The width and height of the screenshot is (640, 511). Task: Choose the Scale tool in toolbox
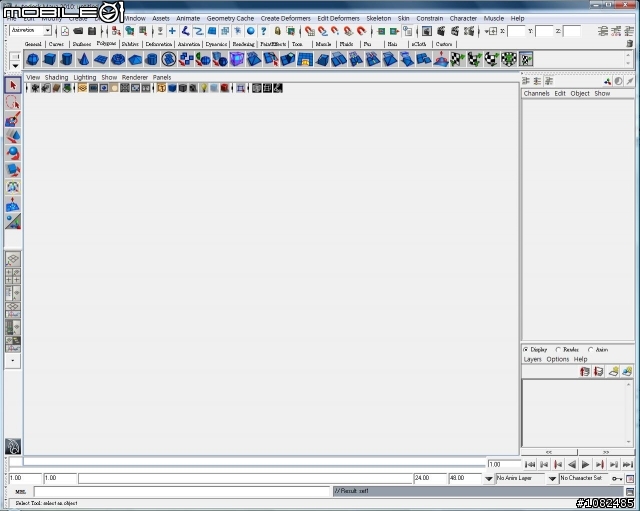pos(13,170)
